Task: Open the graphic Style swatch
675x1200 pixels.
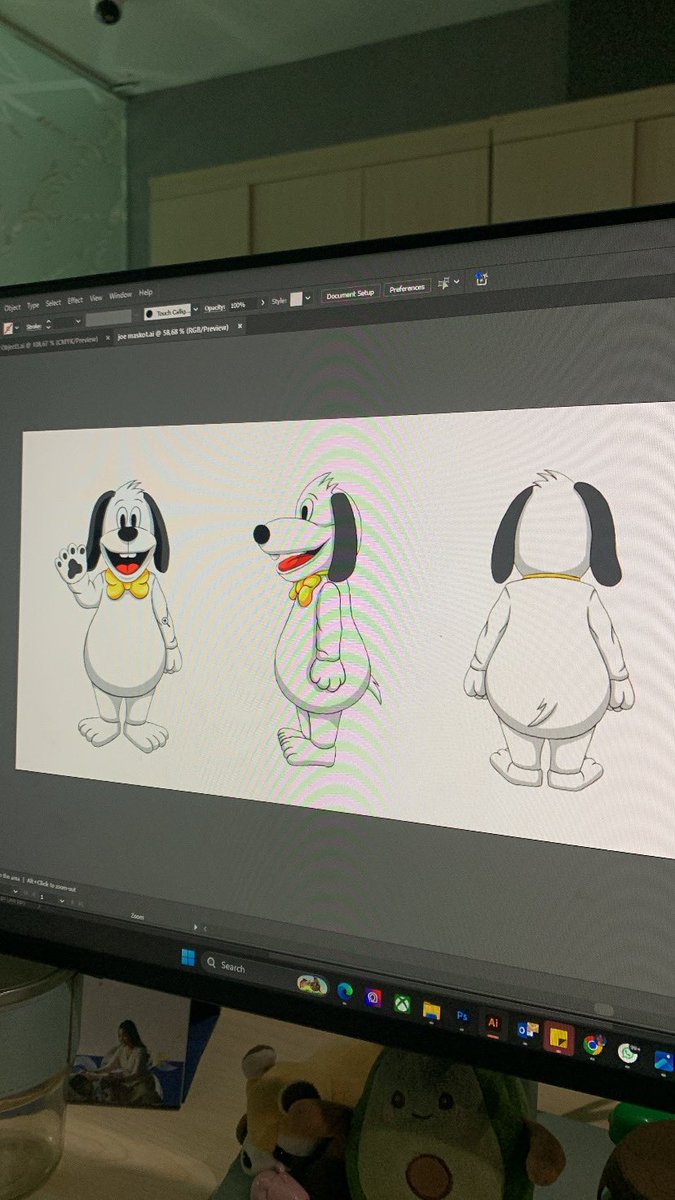Action: (296, 298)
